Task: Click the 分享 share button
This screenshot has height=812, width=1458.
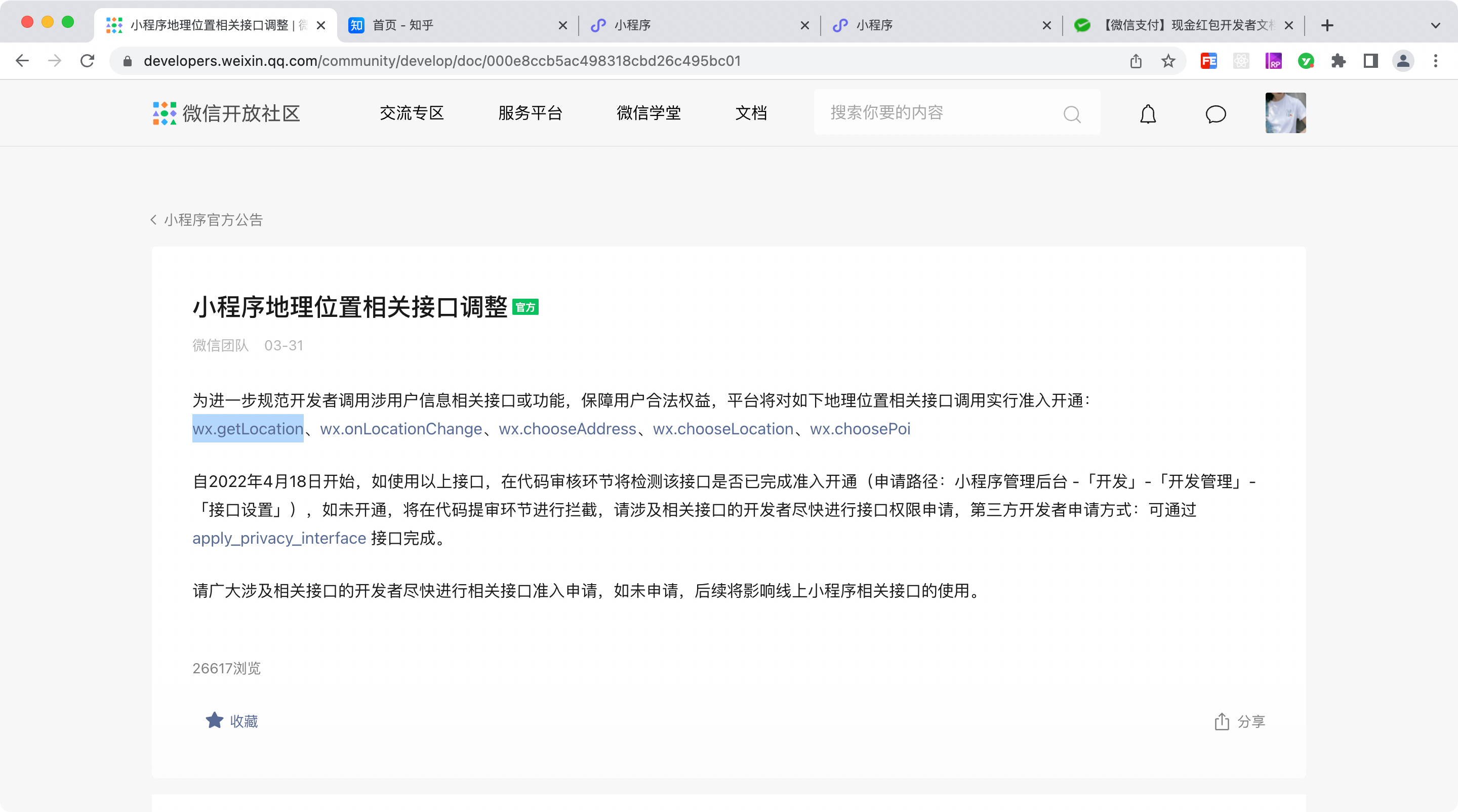Action: 1239,721
